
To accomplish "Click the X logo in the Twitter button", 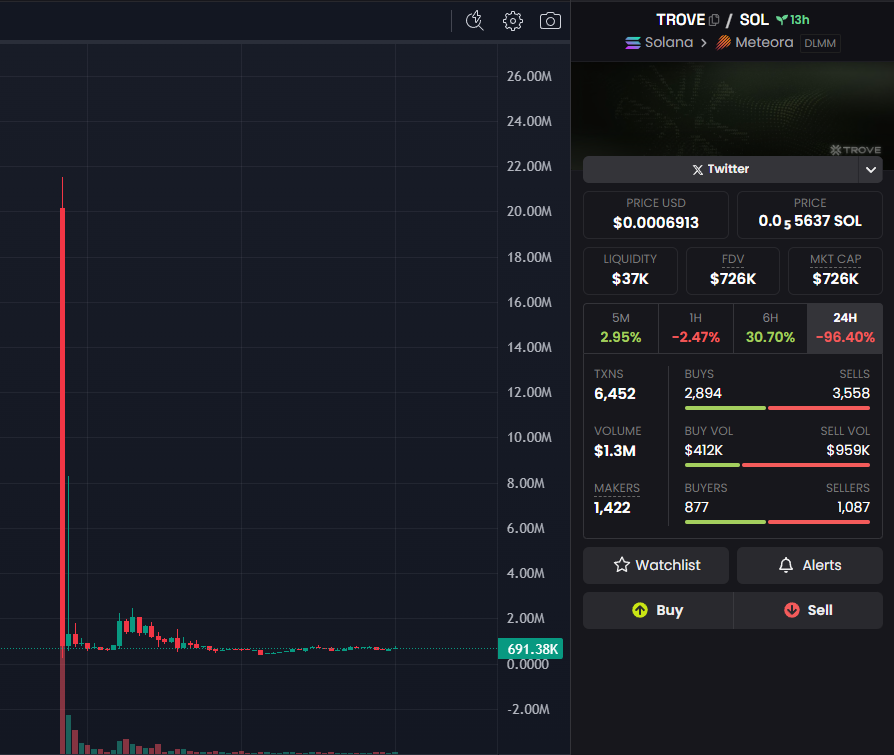I will coord(698,169).
